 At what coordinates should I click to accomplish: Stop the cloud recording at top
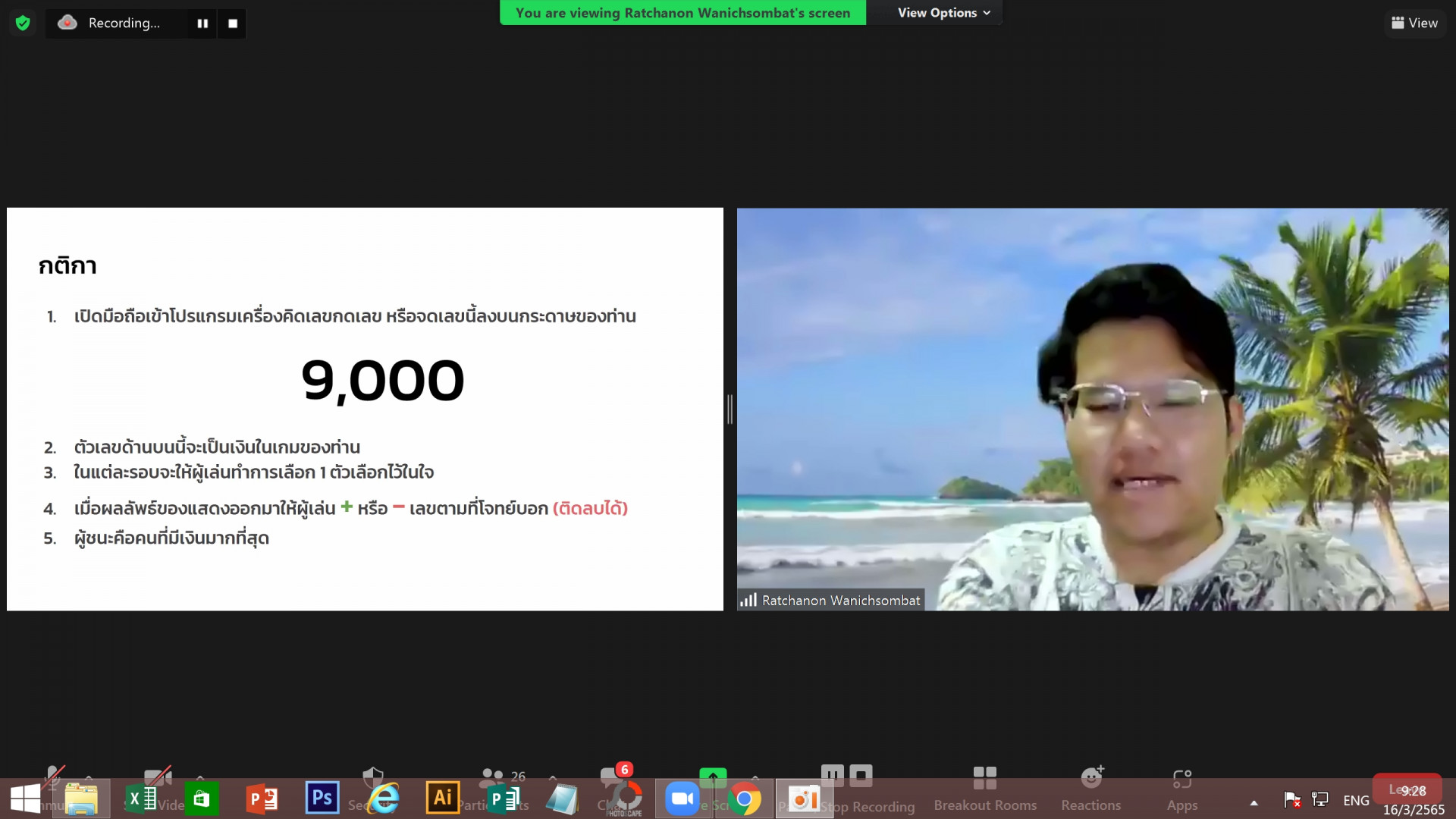[x=233, y=24]
